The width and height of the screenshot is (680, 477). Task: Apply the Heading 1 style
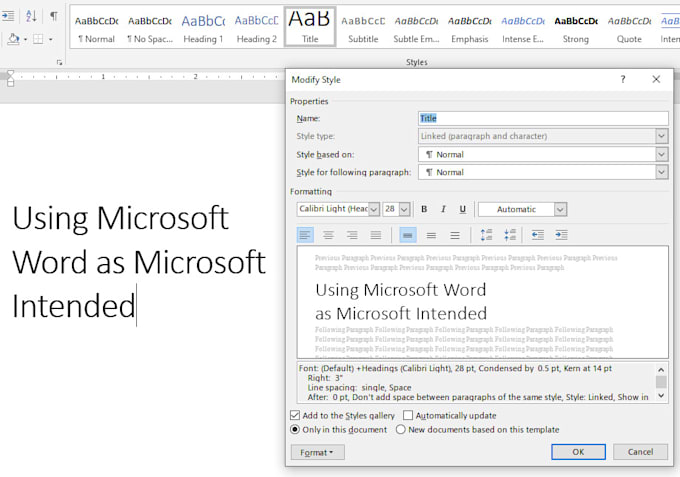click(203, 29)
